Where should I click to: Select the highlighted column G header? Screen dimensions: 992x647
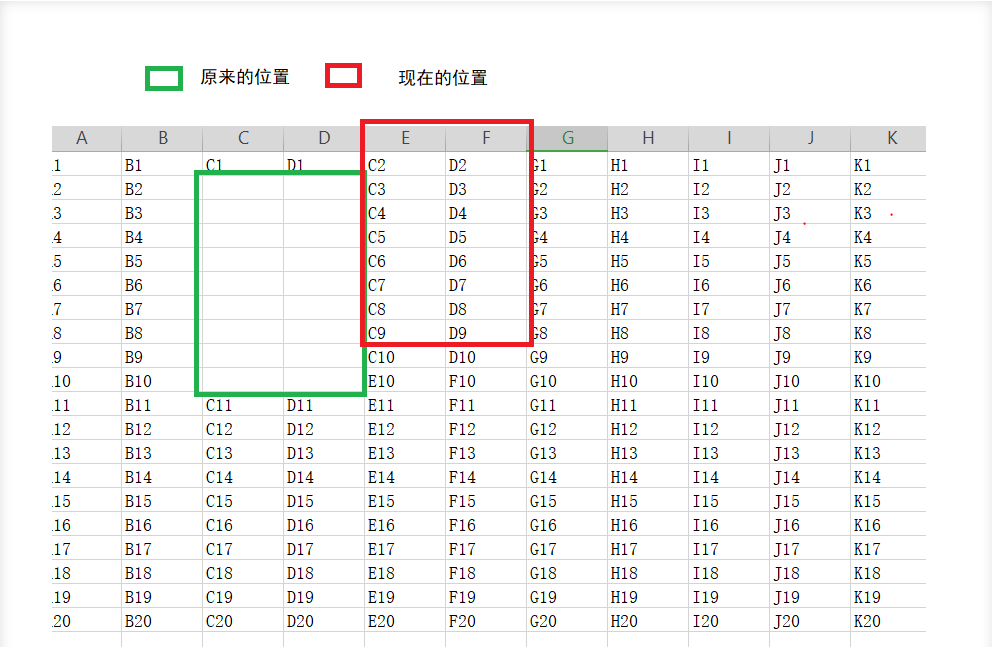click(x=567, y=138)
